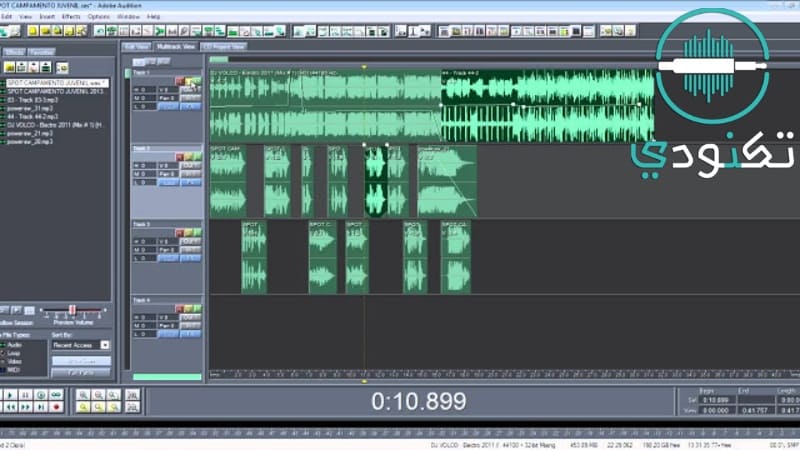Switch to the Favorites panel tab
This screenshot has height=450, width=800.
tap(41, 52)
